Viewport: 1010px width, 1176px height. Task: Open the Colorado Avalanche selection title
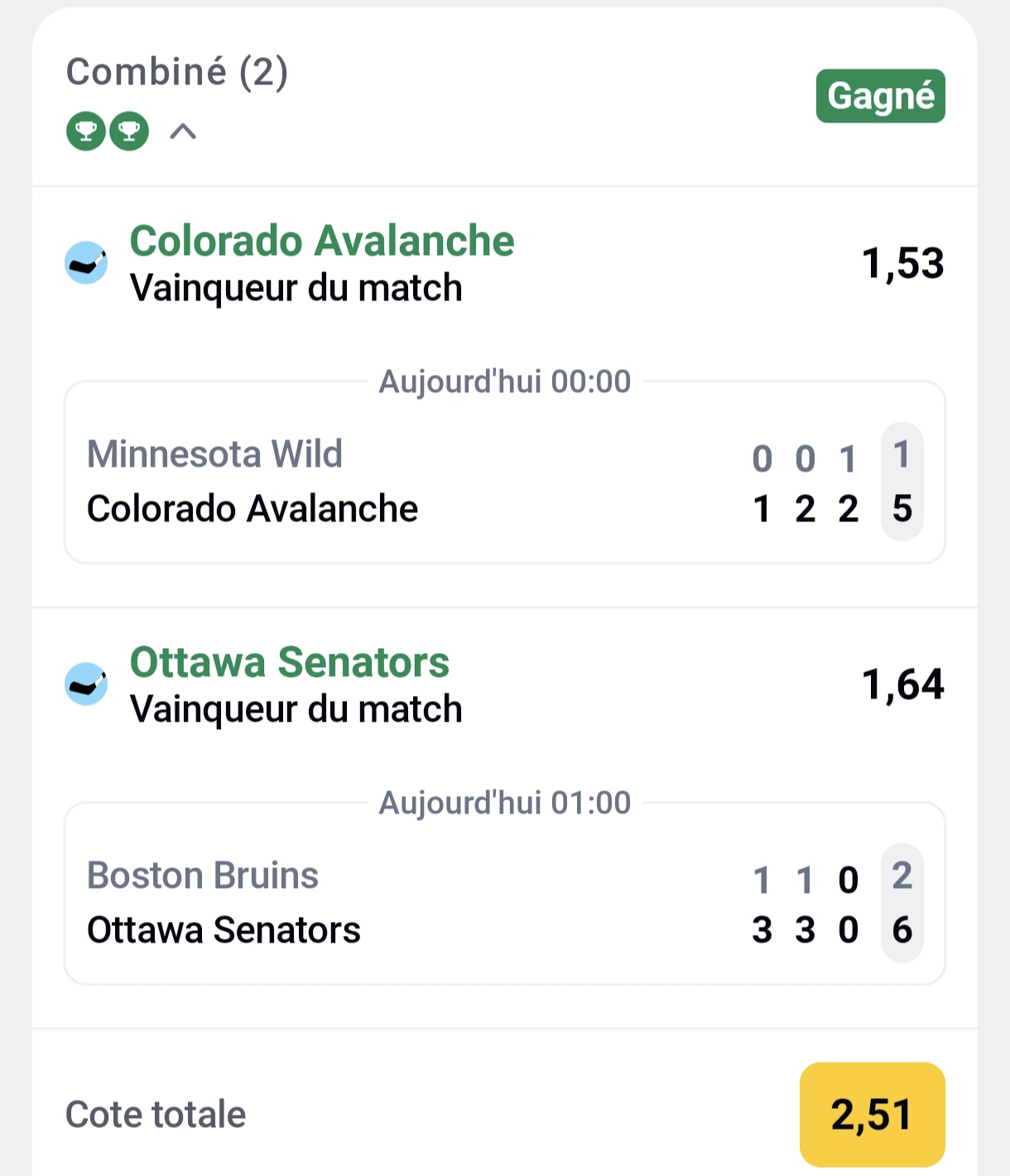point(322,242)
